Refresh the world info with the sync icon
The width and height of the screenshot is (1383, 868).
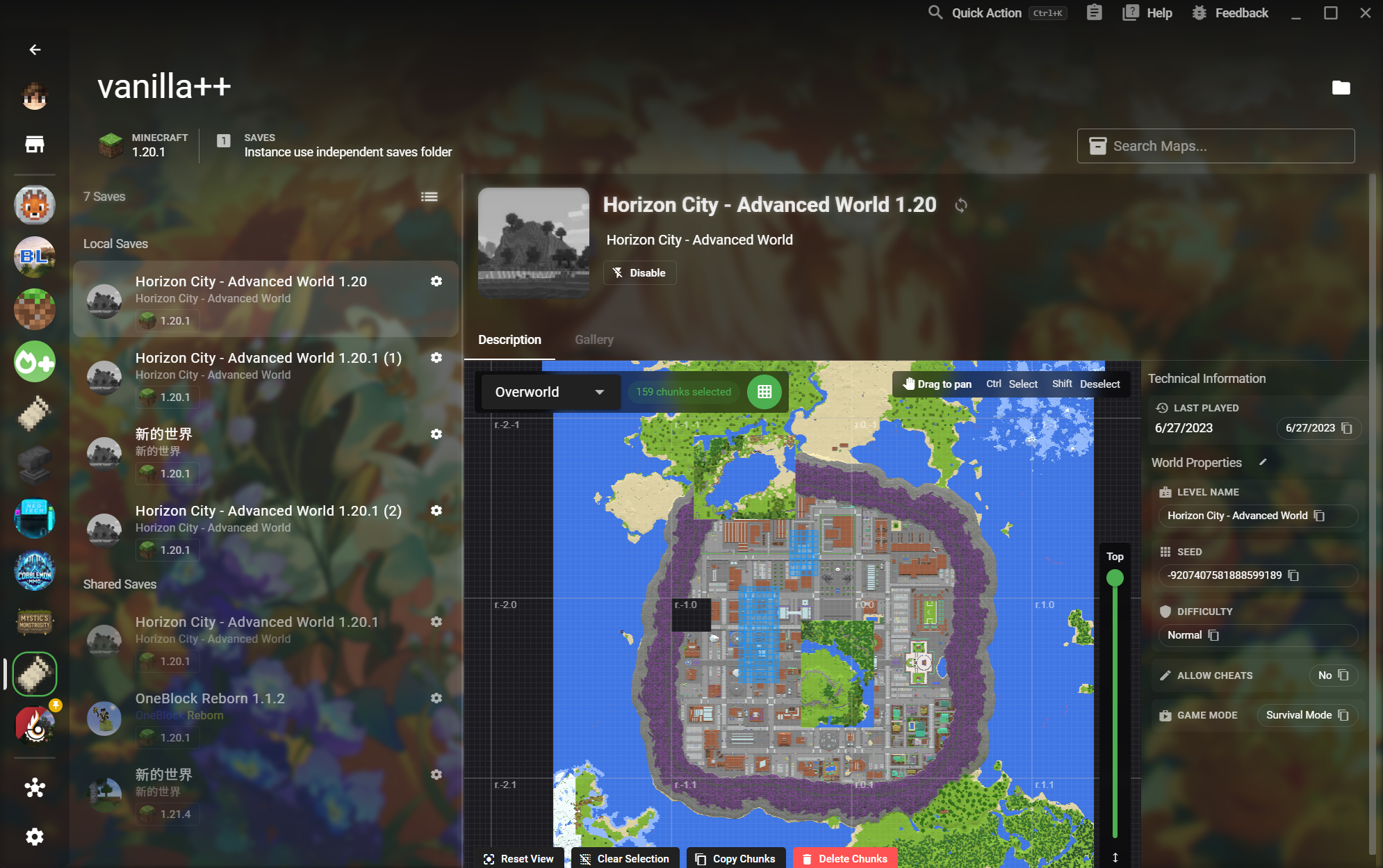click(961, 205)
